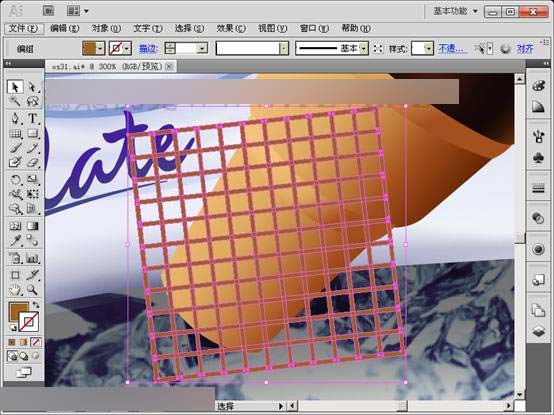
Task: Select the Mesh tool
Action: coord(15,226)
